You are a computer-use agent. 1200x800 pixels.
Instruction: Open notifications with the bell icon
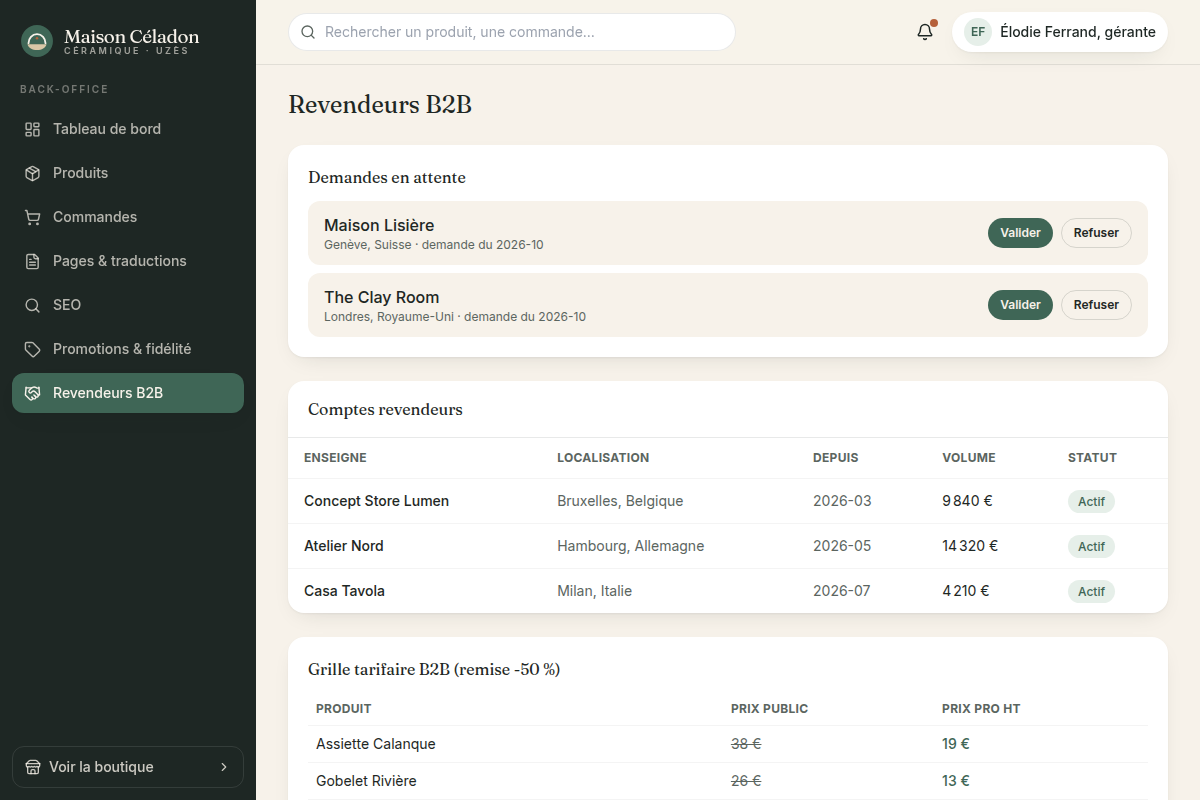pos(925,32)
